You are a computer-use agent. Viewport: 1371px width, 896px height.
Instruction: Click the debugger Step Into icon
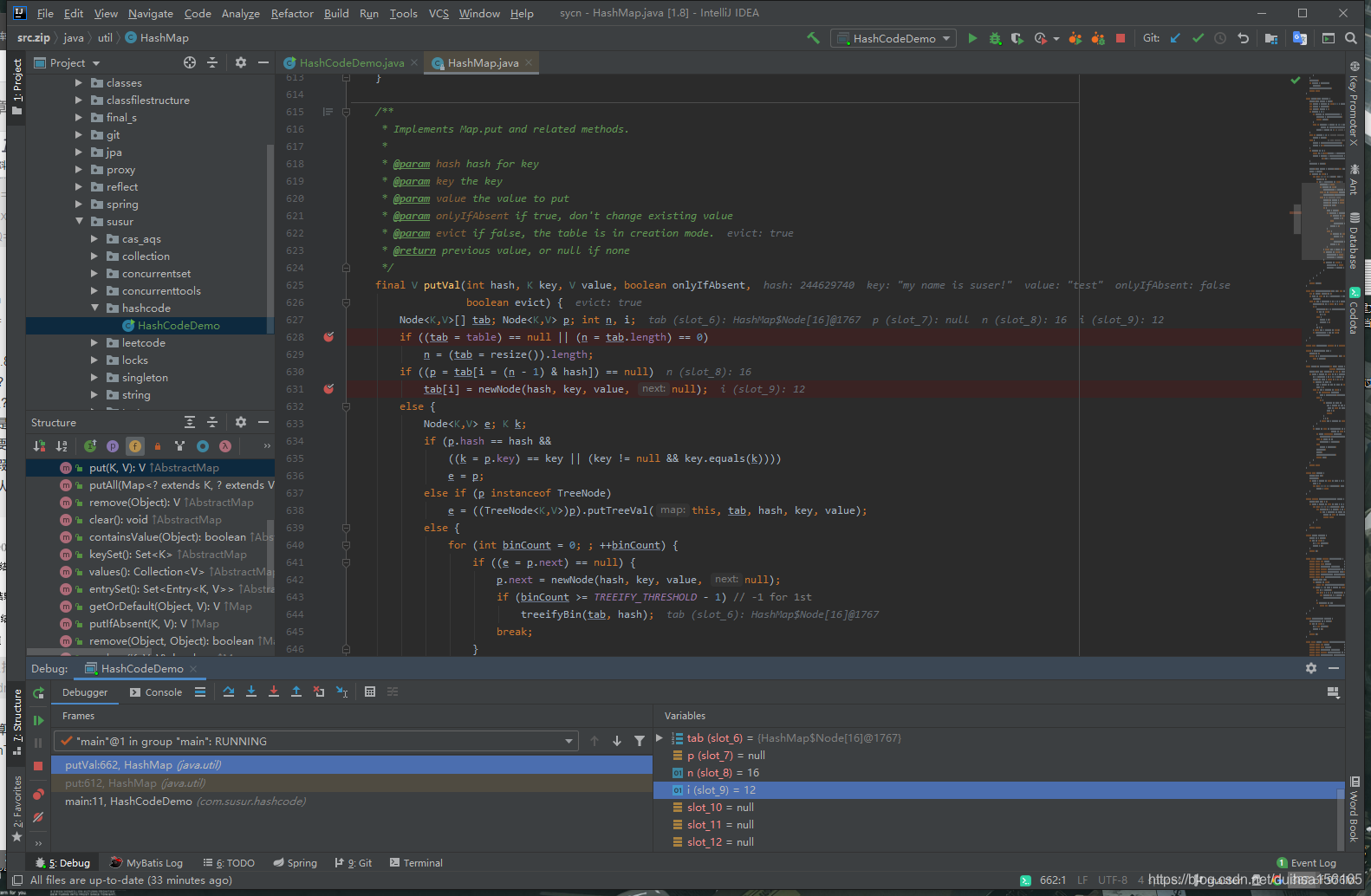251,691
